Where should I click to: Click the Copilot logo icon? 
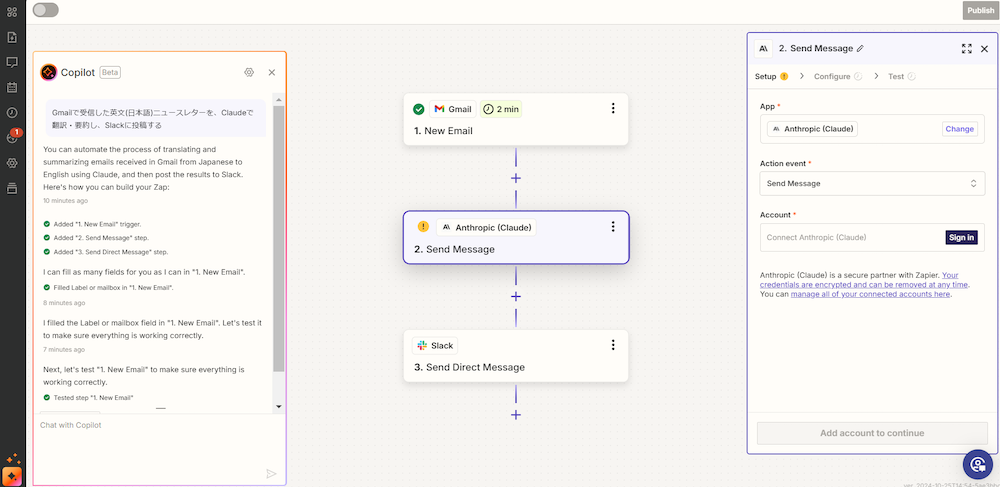(48, 73)
